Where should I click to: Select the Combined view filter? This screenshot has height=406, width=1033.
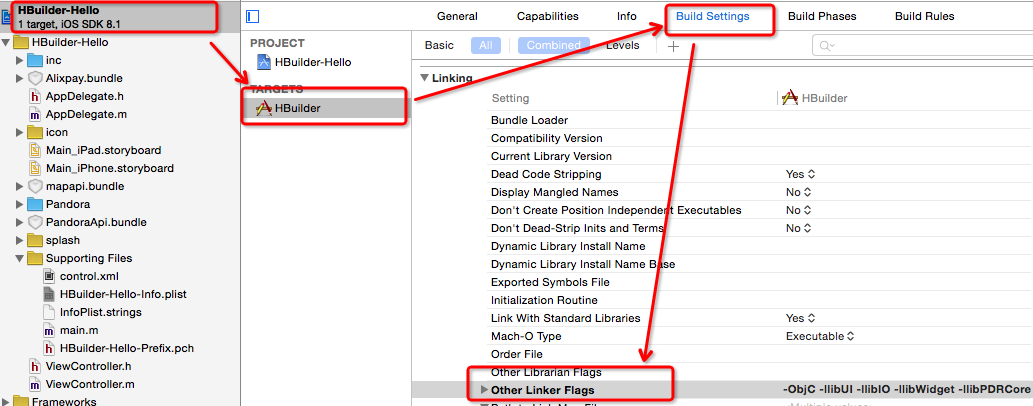(x=553, y=45)
